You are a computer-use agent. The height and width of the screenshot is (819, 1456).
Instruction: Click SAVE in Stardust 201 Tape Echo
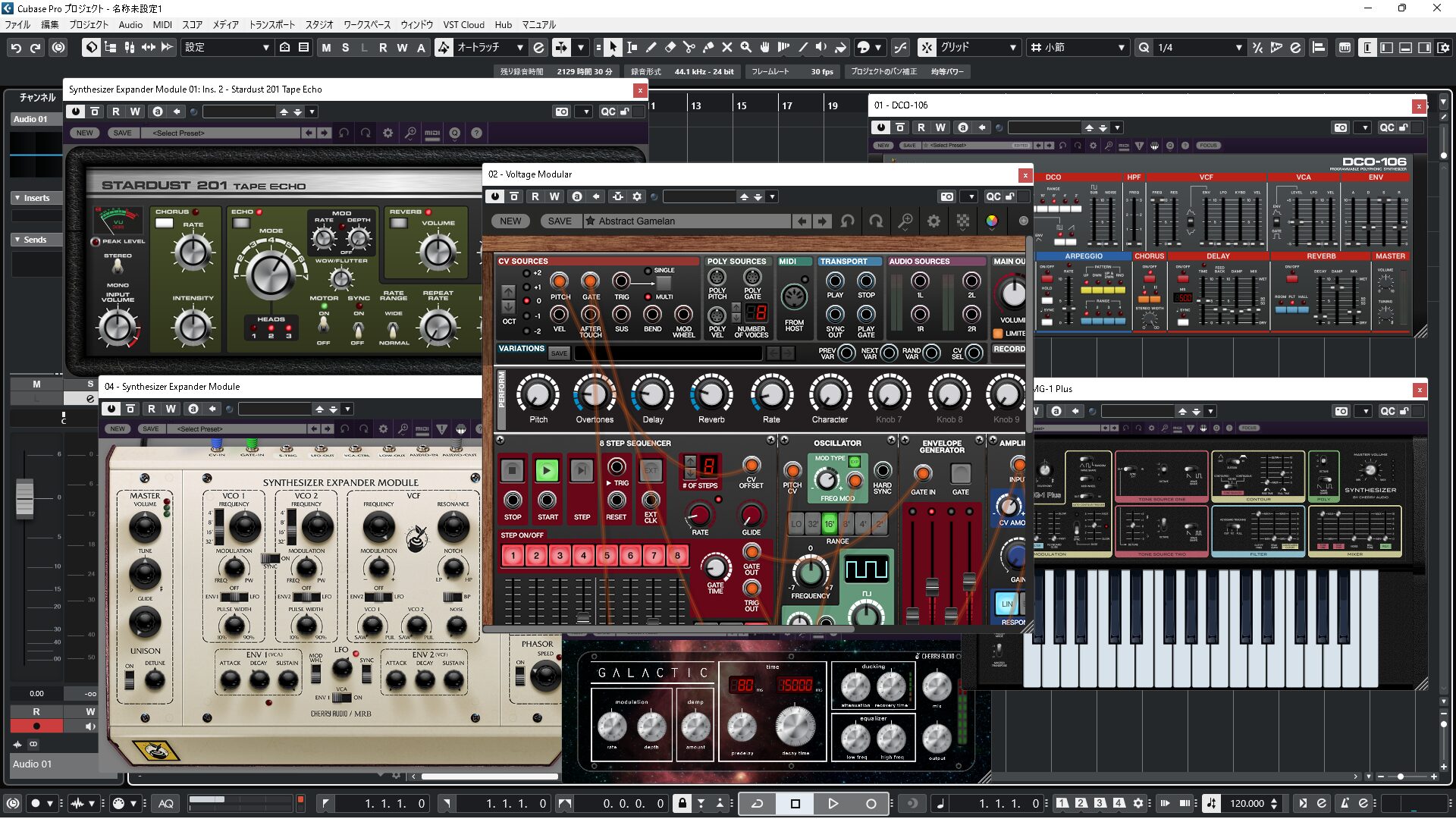122,133
